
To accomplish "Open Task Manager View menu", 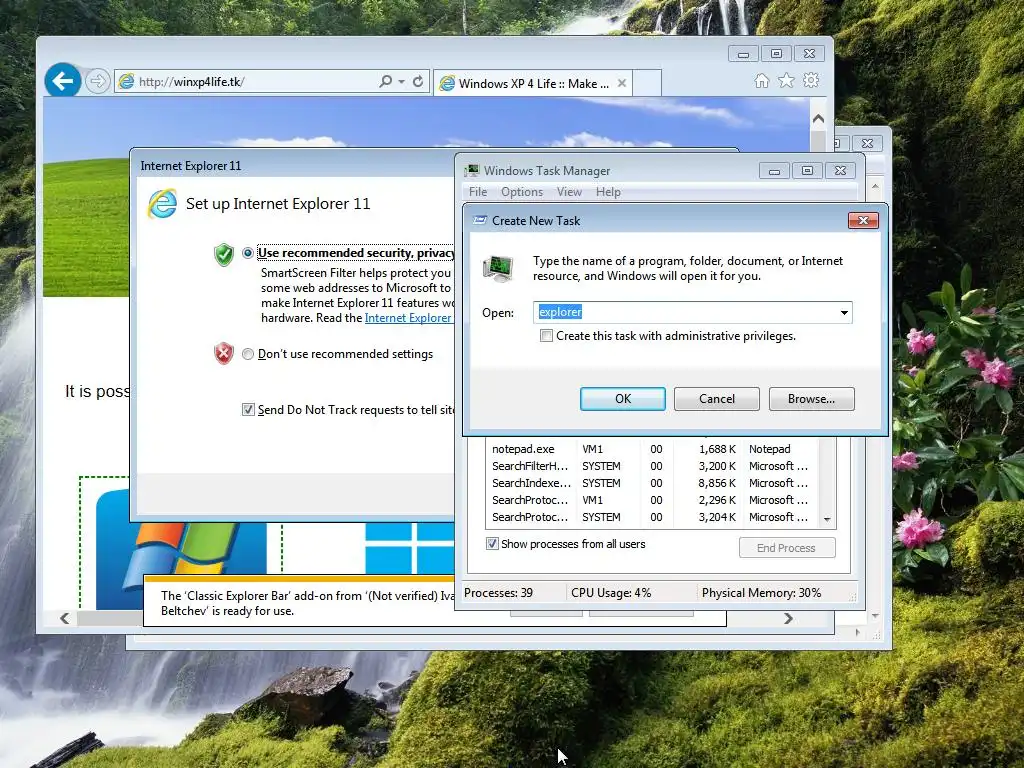I will [569, 192].
